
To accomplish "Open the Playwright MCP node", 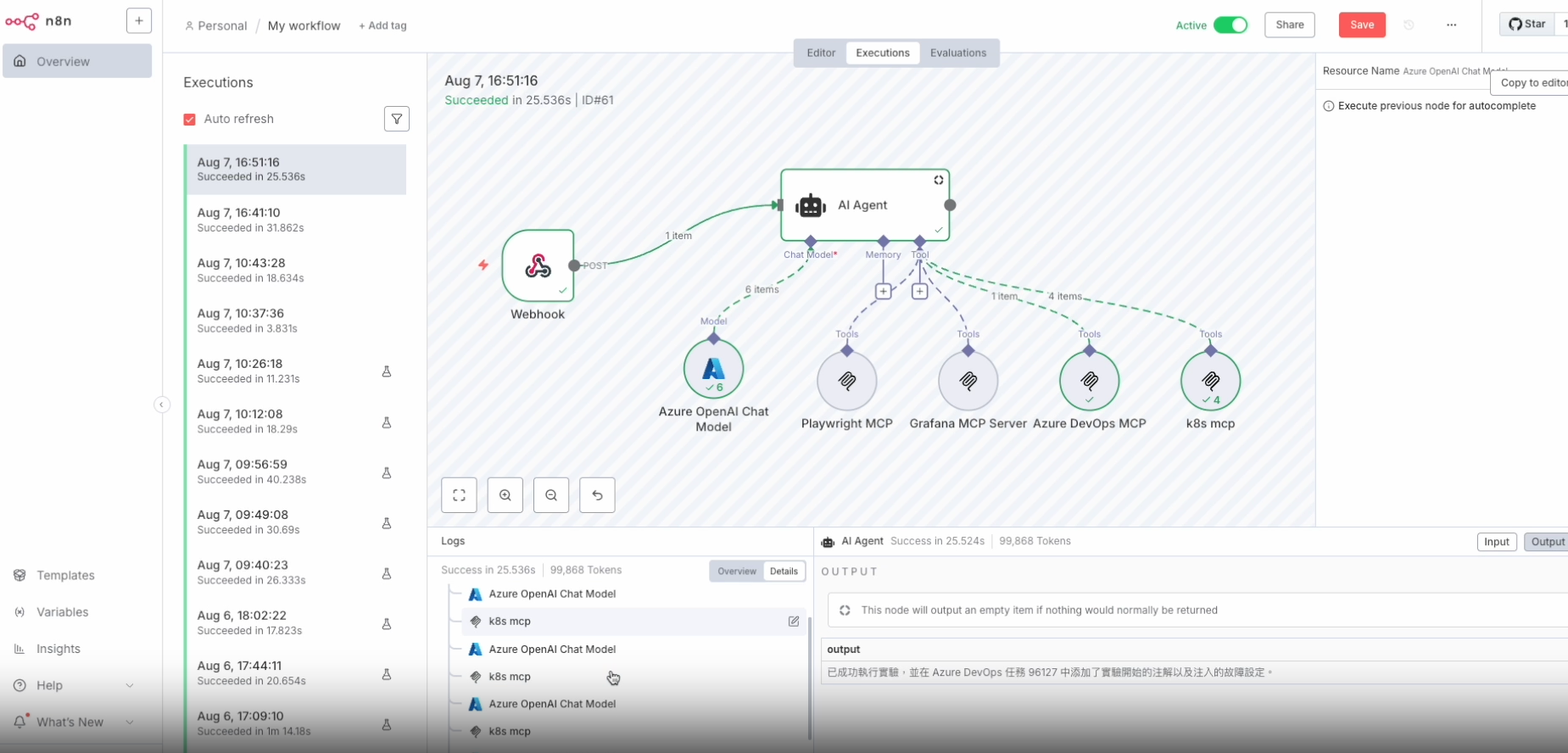I will pyautogui.click(x=846, y=381).
